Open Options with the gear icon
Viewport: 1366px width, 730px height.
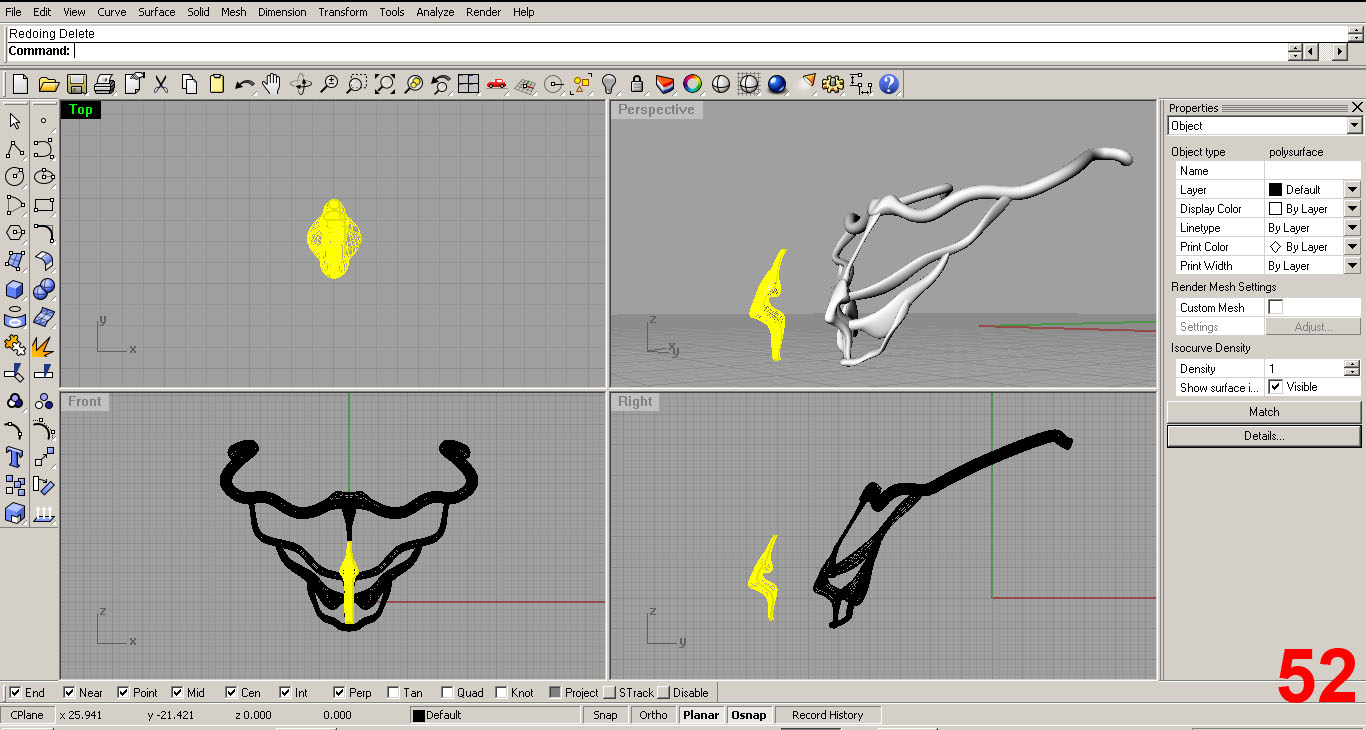(833, 84)
